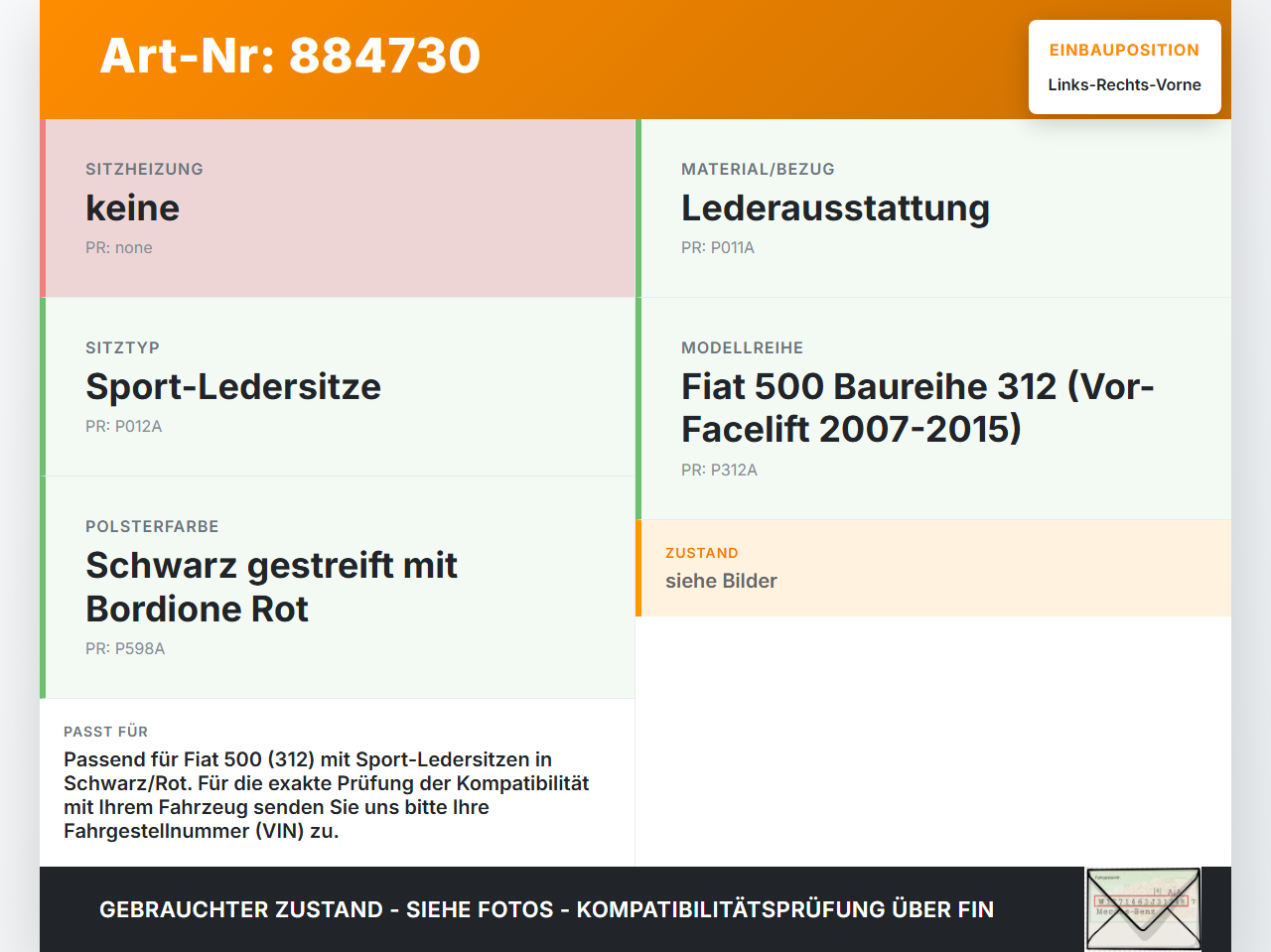Select the Art-Nr: 884730 heading

(290, 56)
